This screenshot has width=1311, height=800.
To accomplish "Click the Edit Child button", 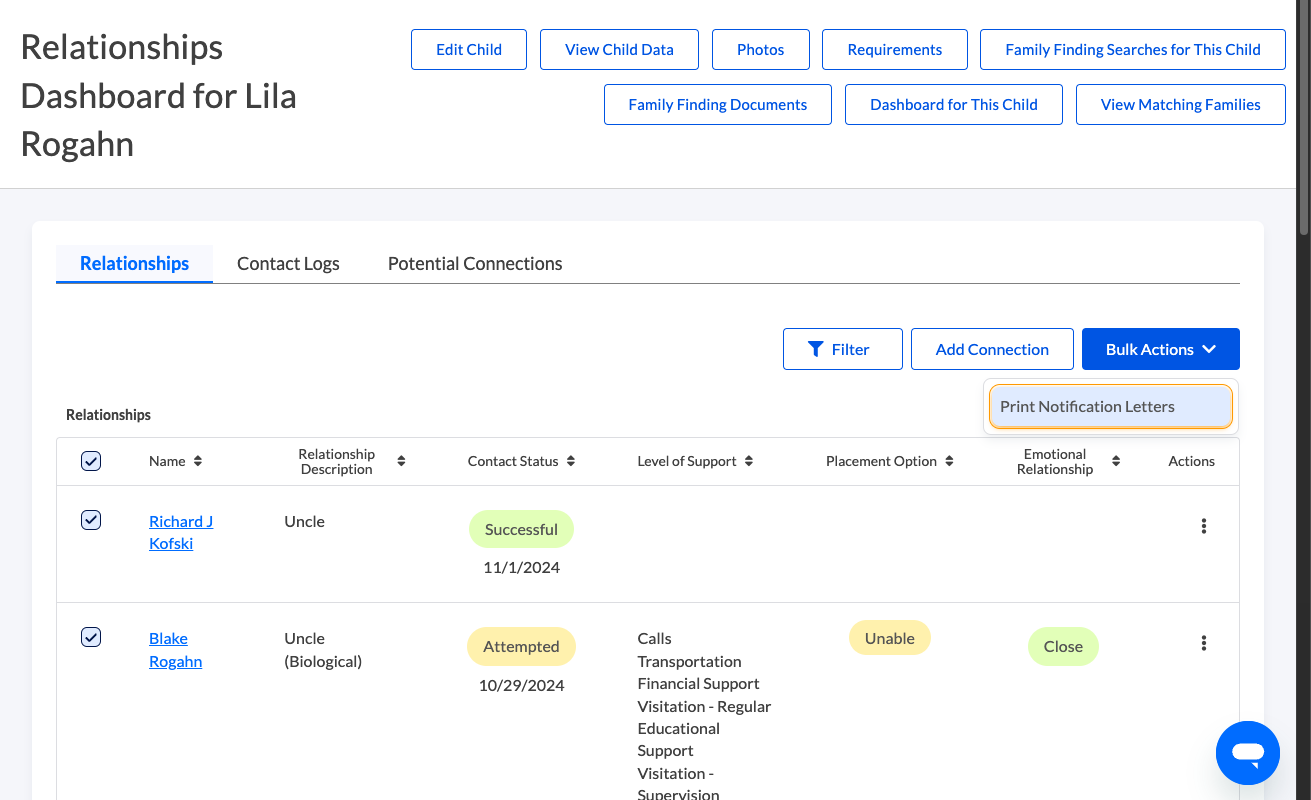I will (x=469, y=49).
